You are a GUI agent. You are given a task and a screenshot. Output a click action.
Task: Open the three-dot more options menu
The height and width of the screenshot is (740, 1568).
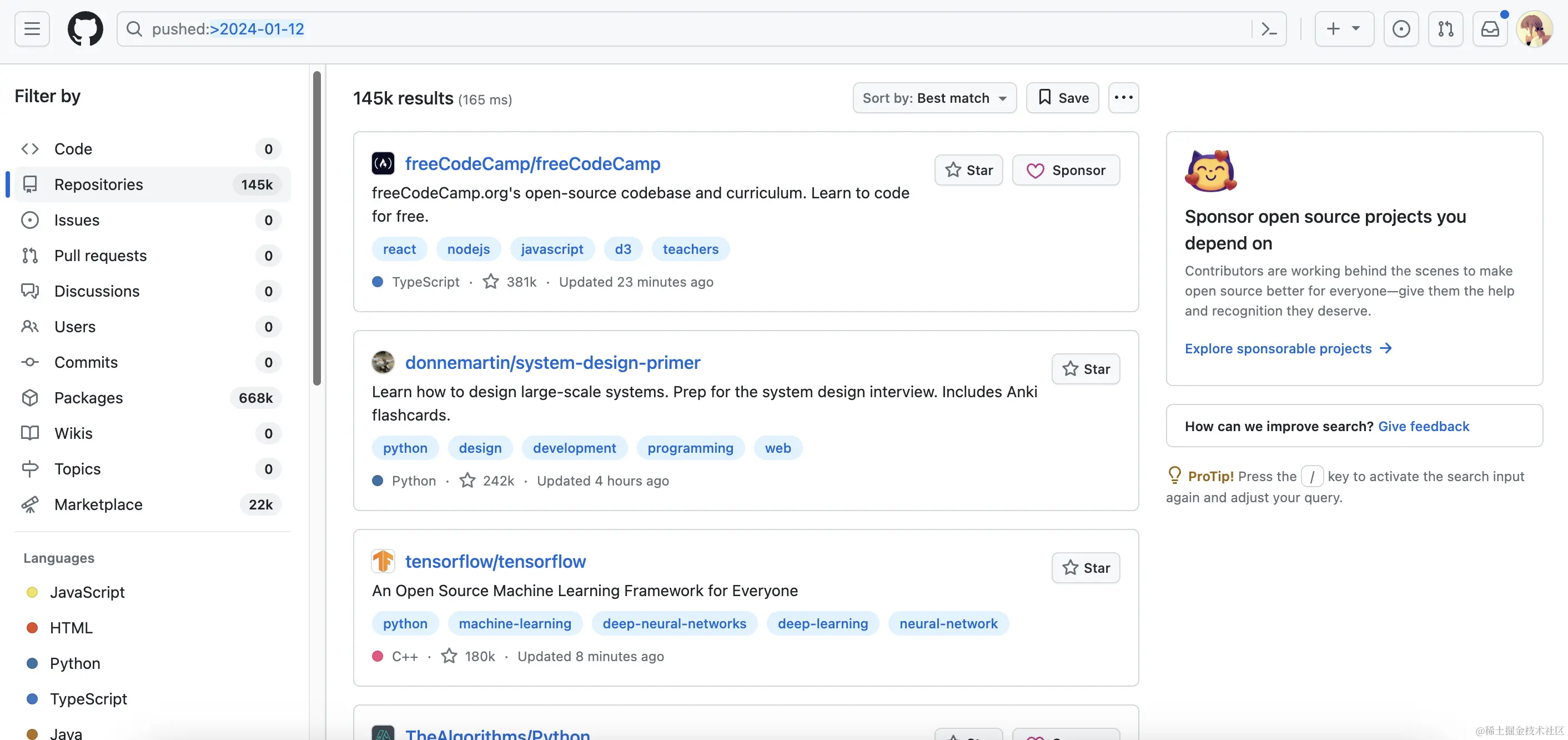click(1123, 97)
